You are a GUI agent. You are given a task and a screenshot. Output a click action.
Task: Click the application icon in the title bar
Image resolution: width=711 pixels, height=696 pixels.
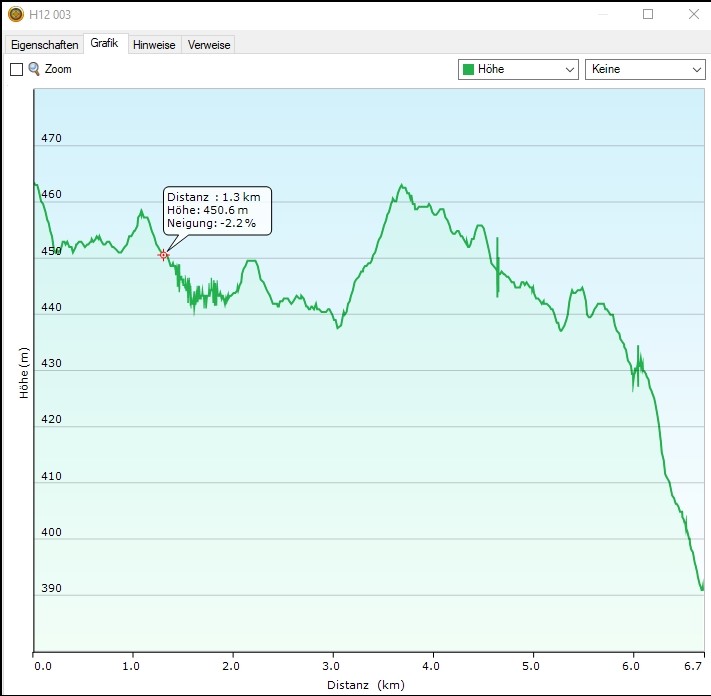pyautogui.click(x=14, y=14)
